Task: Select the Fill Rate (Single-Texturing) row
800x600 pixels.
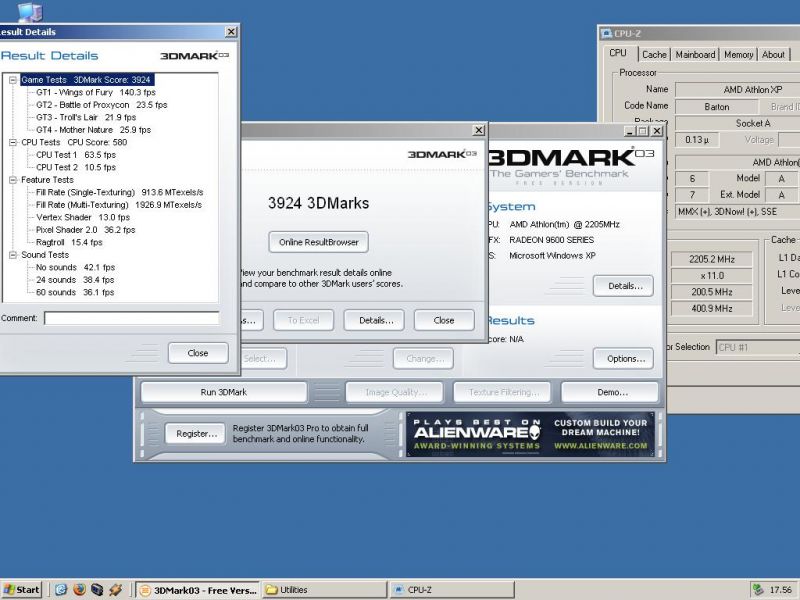Action: click(x=119, y=192)
